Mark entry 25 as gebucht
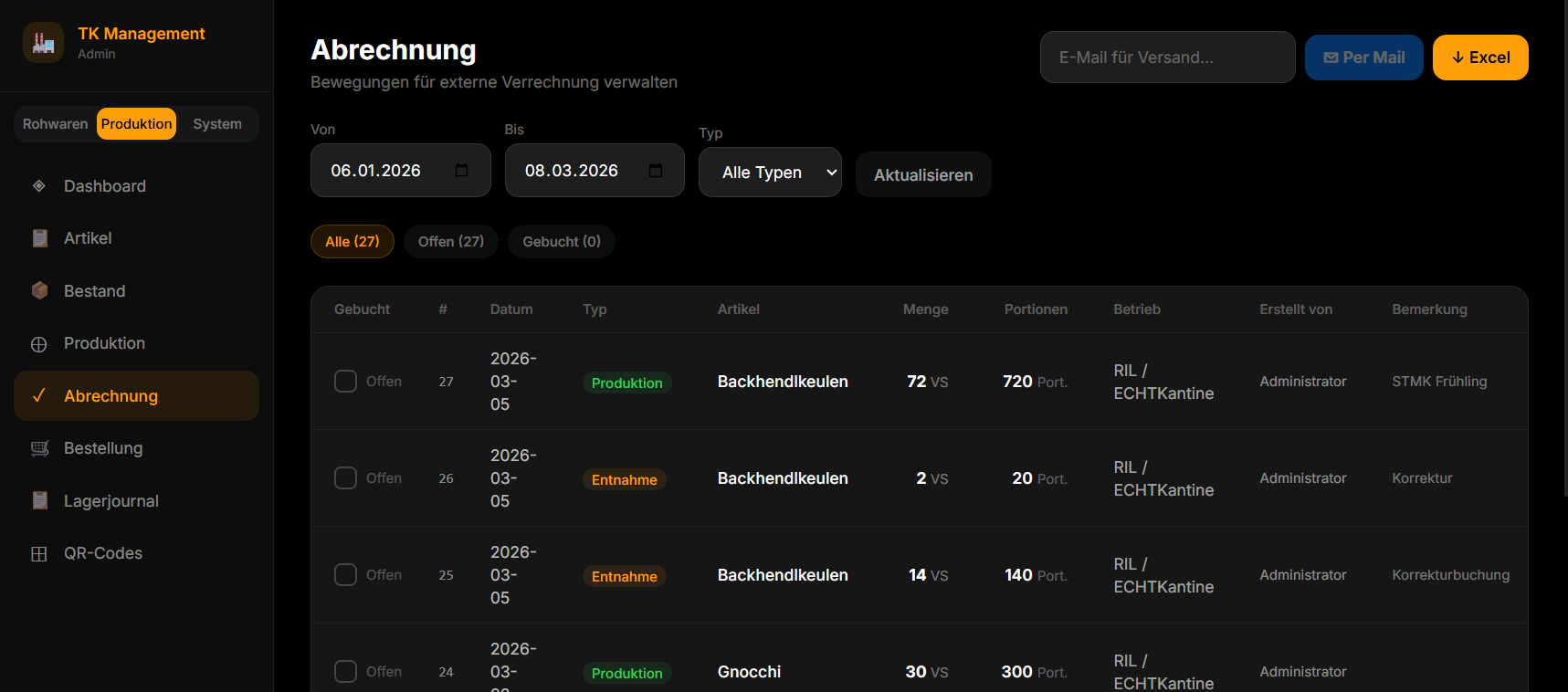The image size is (1568, 692). [345, 575]
